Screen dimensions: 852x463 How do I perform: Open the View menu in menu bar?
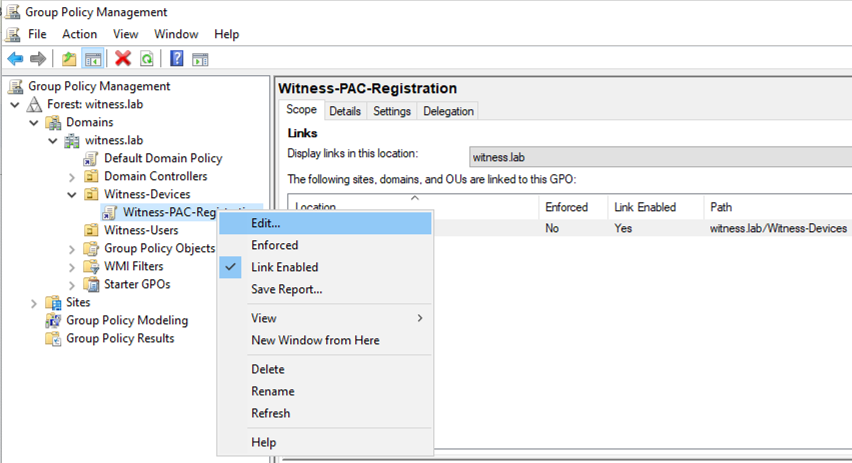click(126, 34)
